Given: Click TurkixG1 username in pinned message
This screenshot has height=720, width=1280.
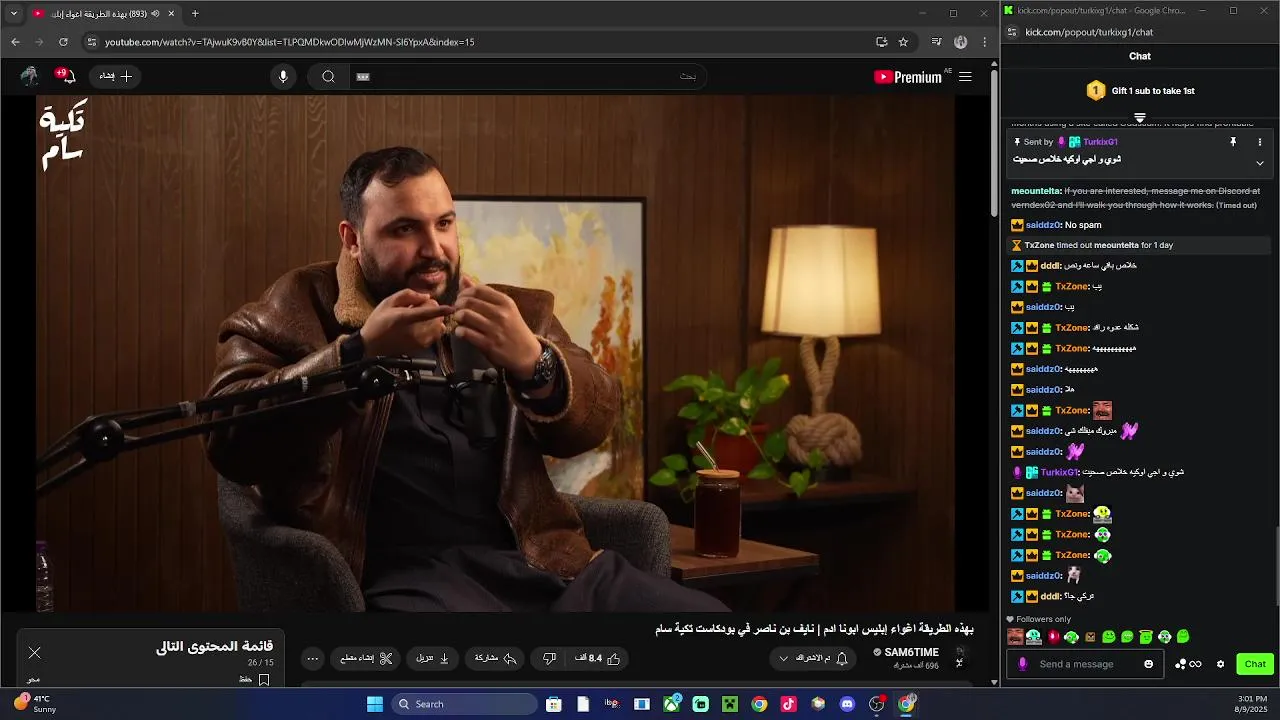Looking at the screenshot, I should (x=1100, y=142).
